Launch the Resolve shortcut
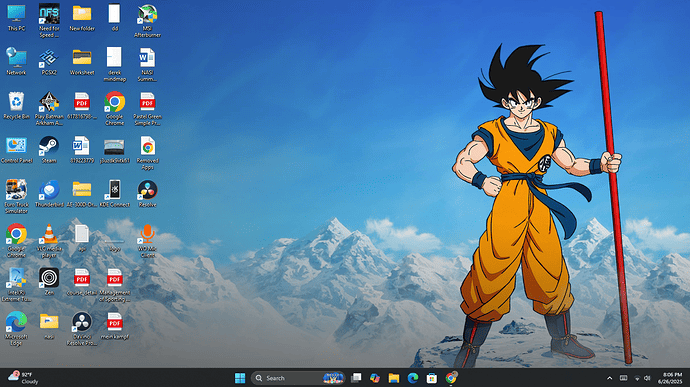The width and height of the screenshot is (690, 387). tap(147, 194)
